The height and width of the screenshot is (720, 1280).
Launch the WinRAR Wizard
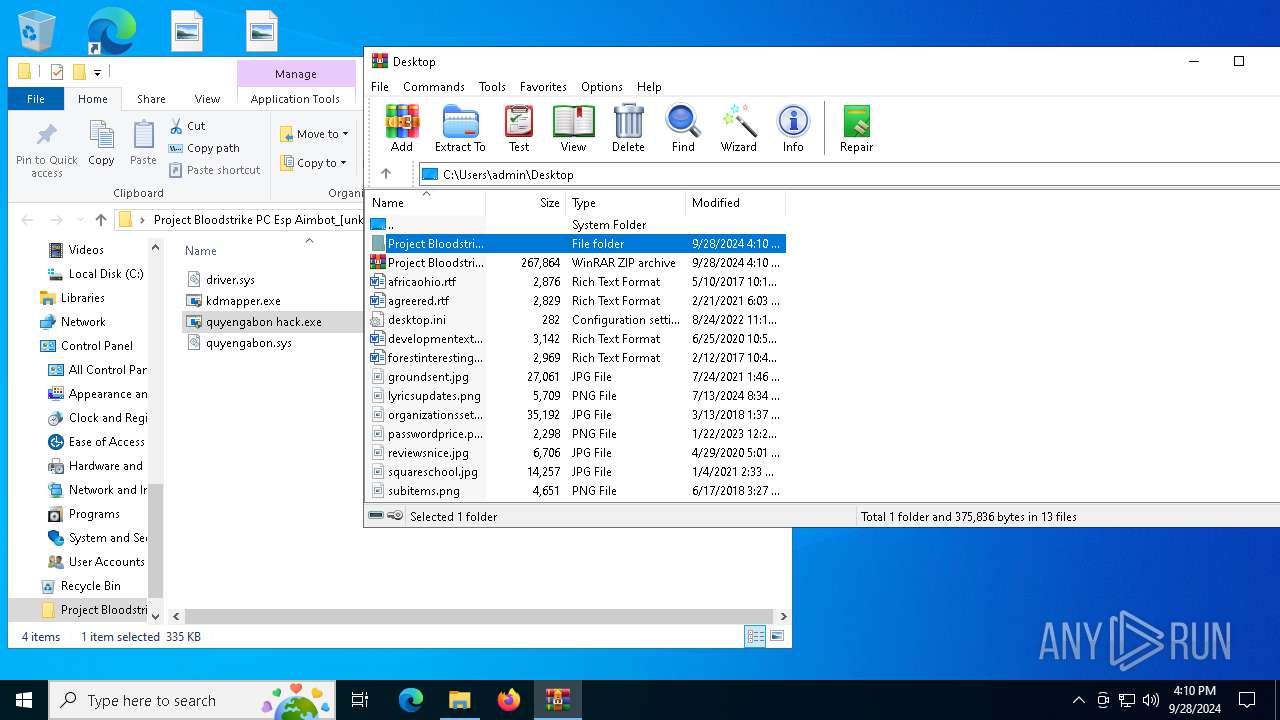coord(738,129)
